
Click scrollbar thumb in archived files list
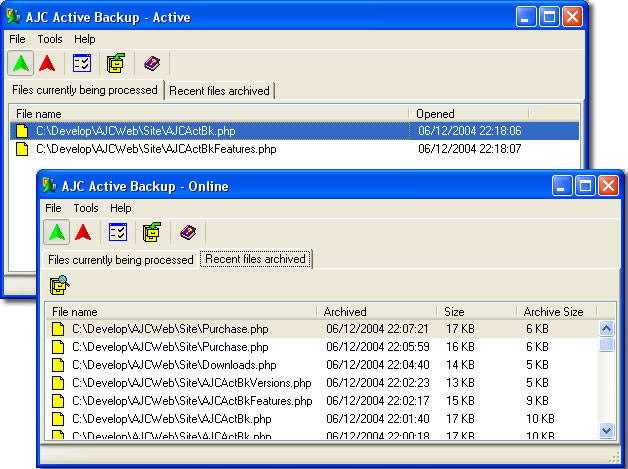[x=606, y=344]
